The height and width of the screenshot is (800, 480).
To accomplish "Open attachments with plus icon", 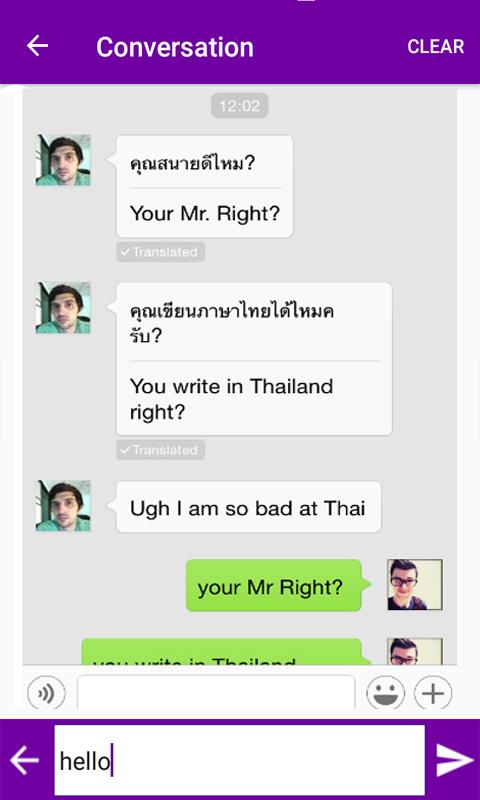I will [433, 693].
